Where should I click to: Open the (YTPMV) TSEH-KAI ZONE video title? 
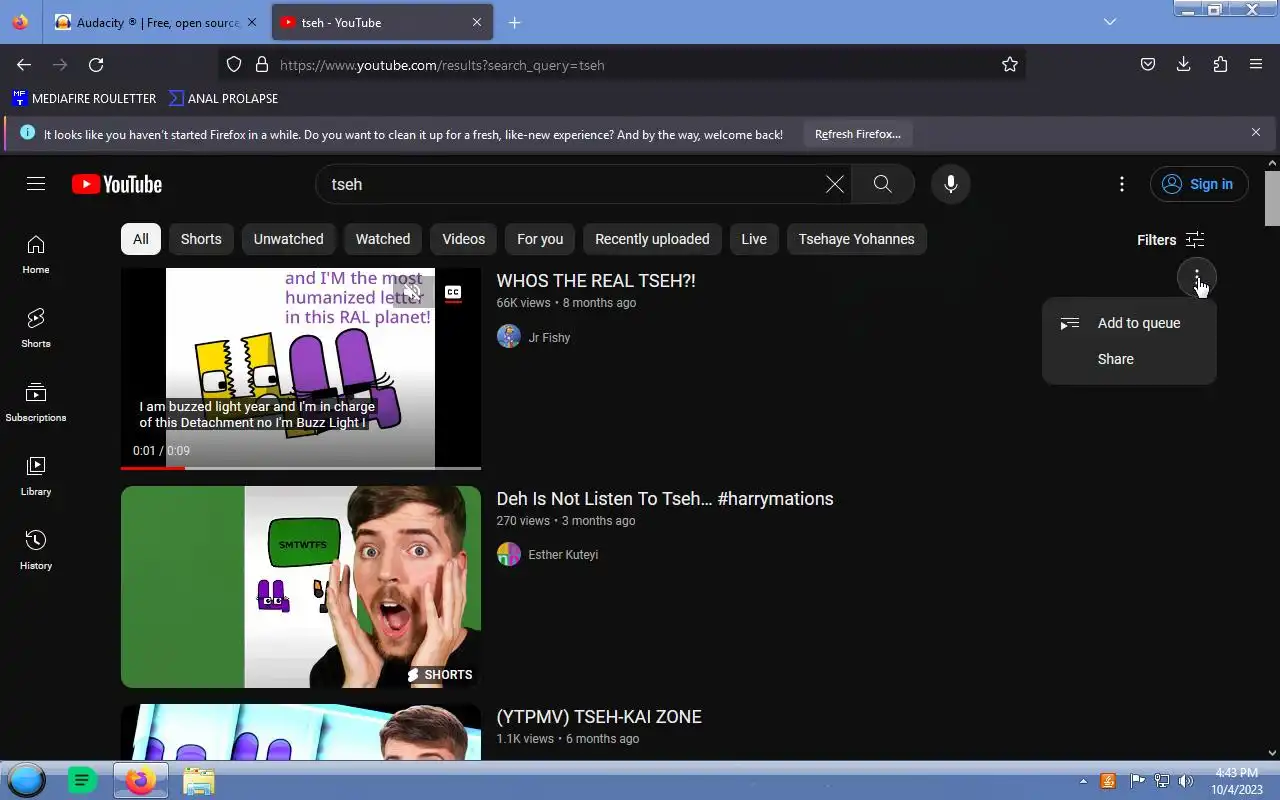tap(599, 717)
